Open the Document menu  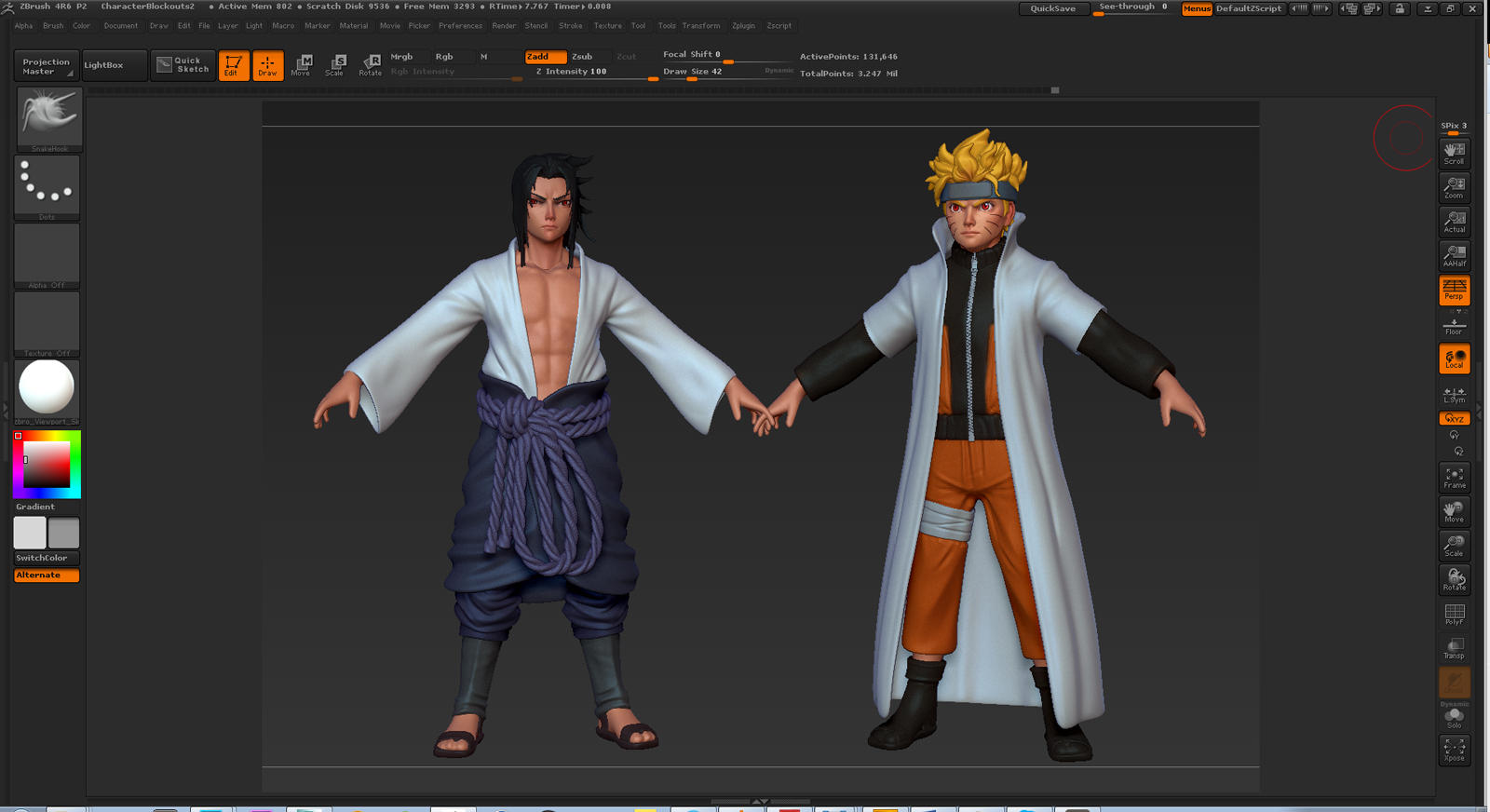click(120, 26)
